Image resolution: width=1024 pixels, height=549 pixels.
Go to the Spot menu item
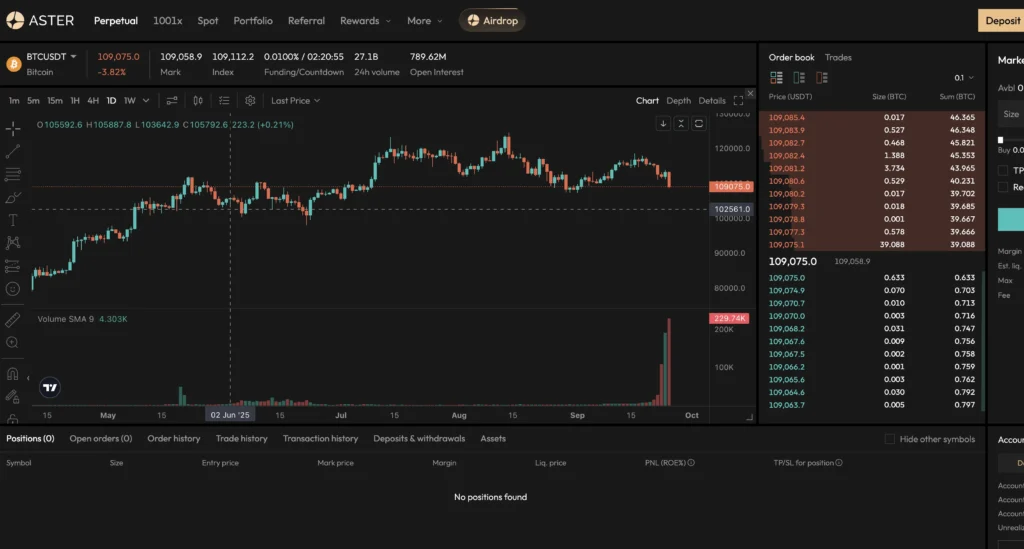208,20
